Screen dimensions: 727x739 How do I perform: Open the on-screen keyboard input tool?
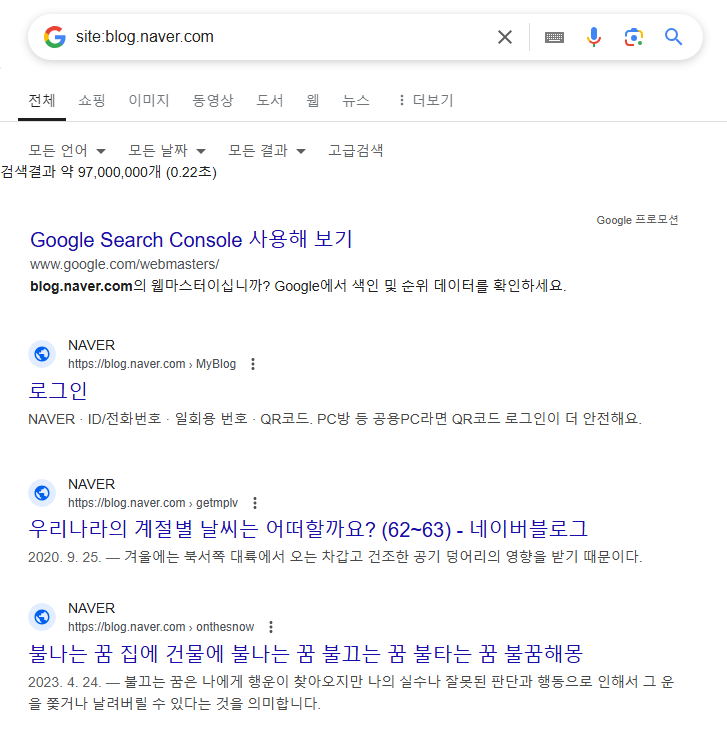pyautogui.click(x=554, y=37)
